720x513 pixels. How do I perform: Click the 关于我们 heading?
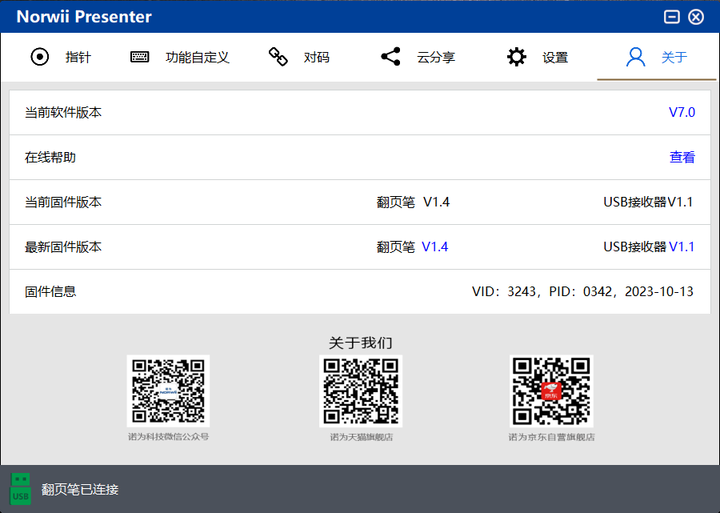(x=360, y=343)
